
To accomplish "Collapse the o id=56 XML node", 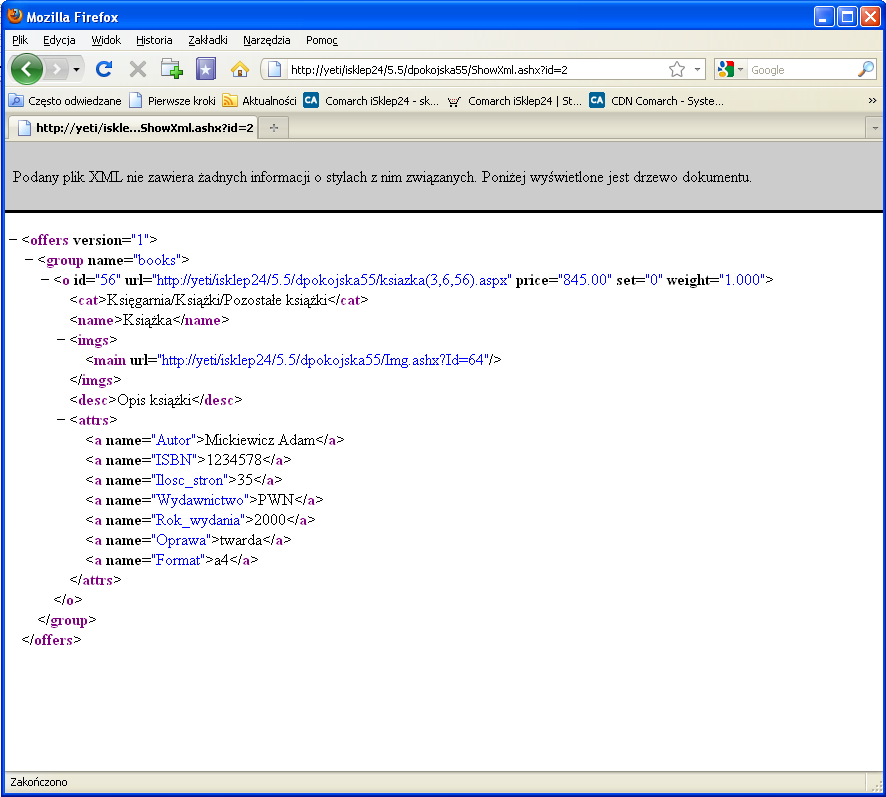I will point(45,280).
